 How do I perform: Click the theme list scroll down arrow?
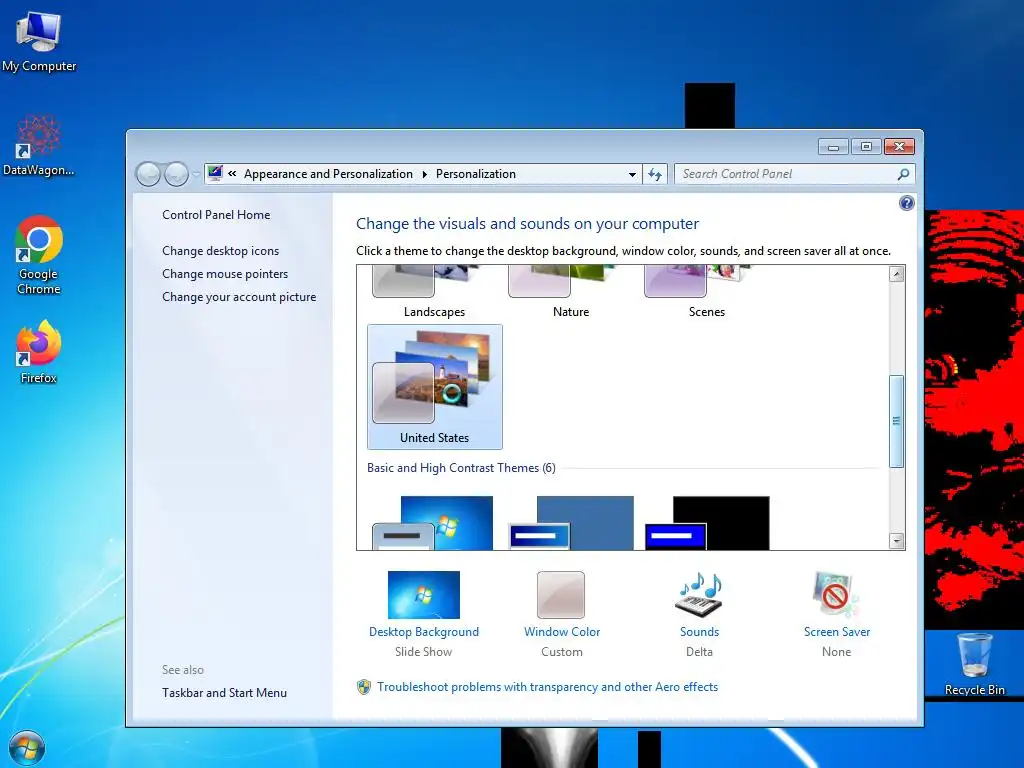[897, 541]
